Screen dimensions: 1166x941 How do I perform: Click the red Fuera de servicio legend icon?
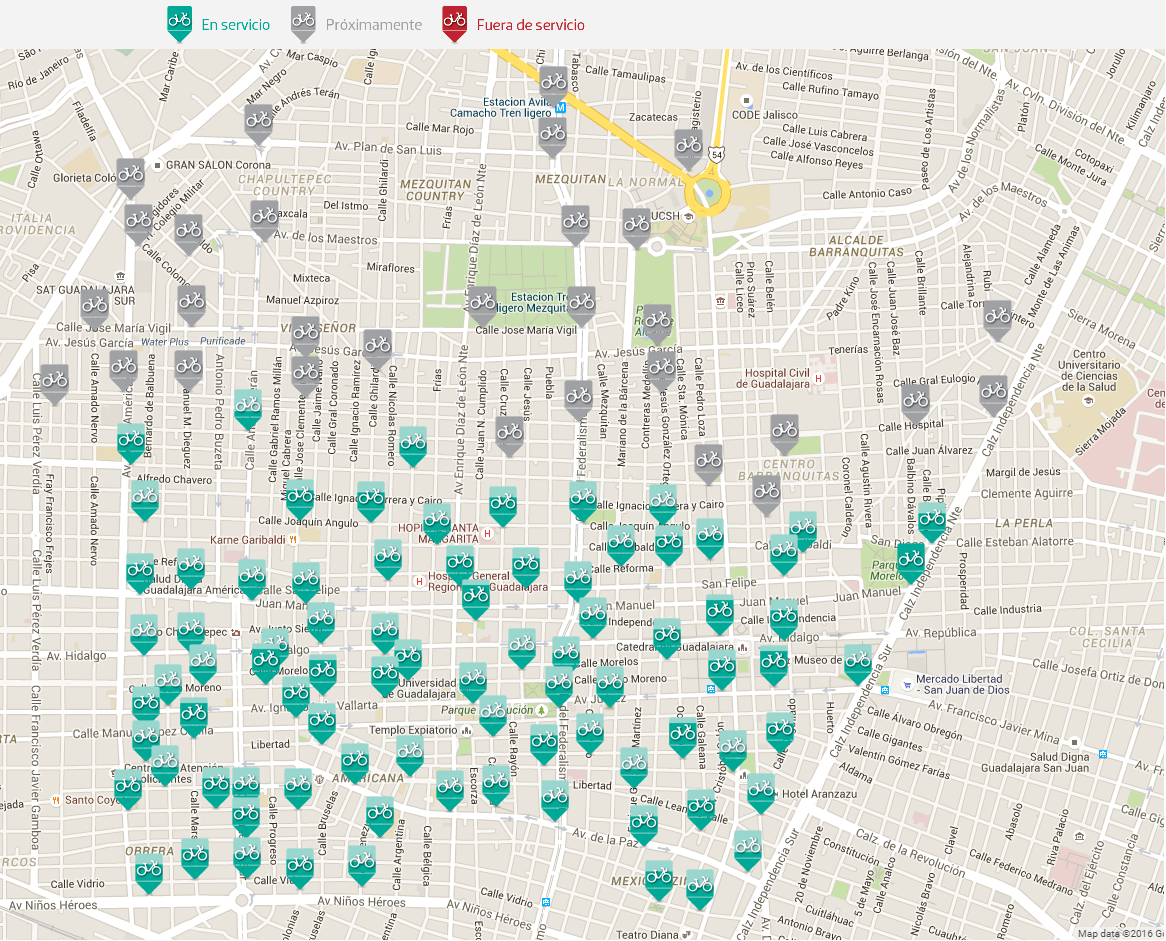455,22
